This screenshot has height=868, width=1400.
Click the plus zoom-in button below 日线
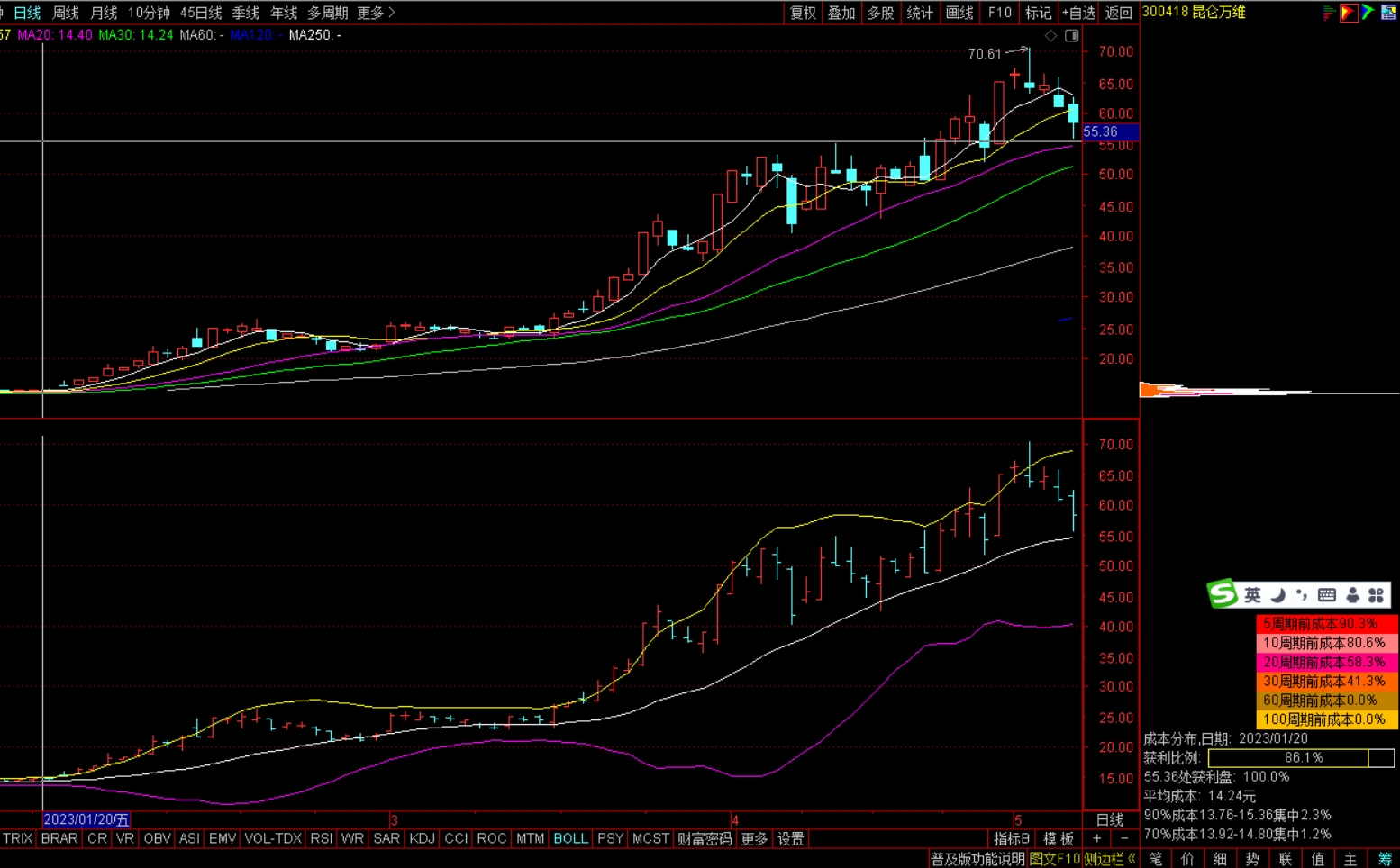1096,839
